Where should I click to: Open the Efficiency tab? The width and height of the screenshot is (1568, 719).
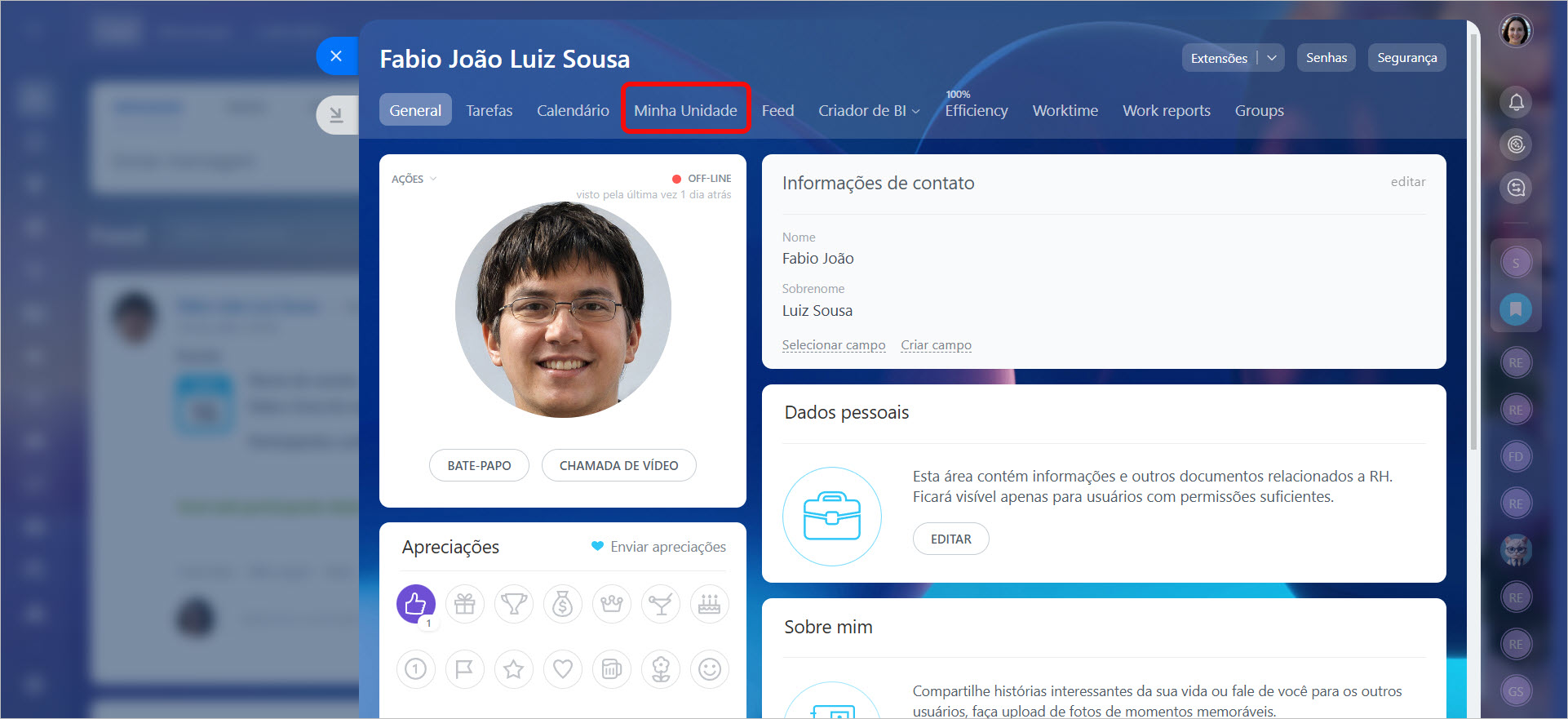(x=977, y=110)
